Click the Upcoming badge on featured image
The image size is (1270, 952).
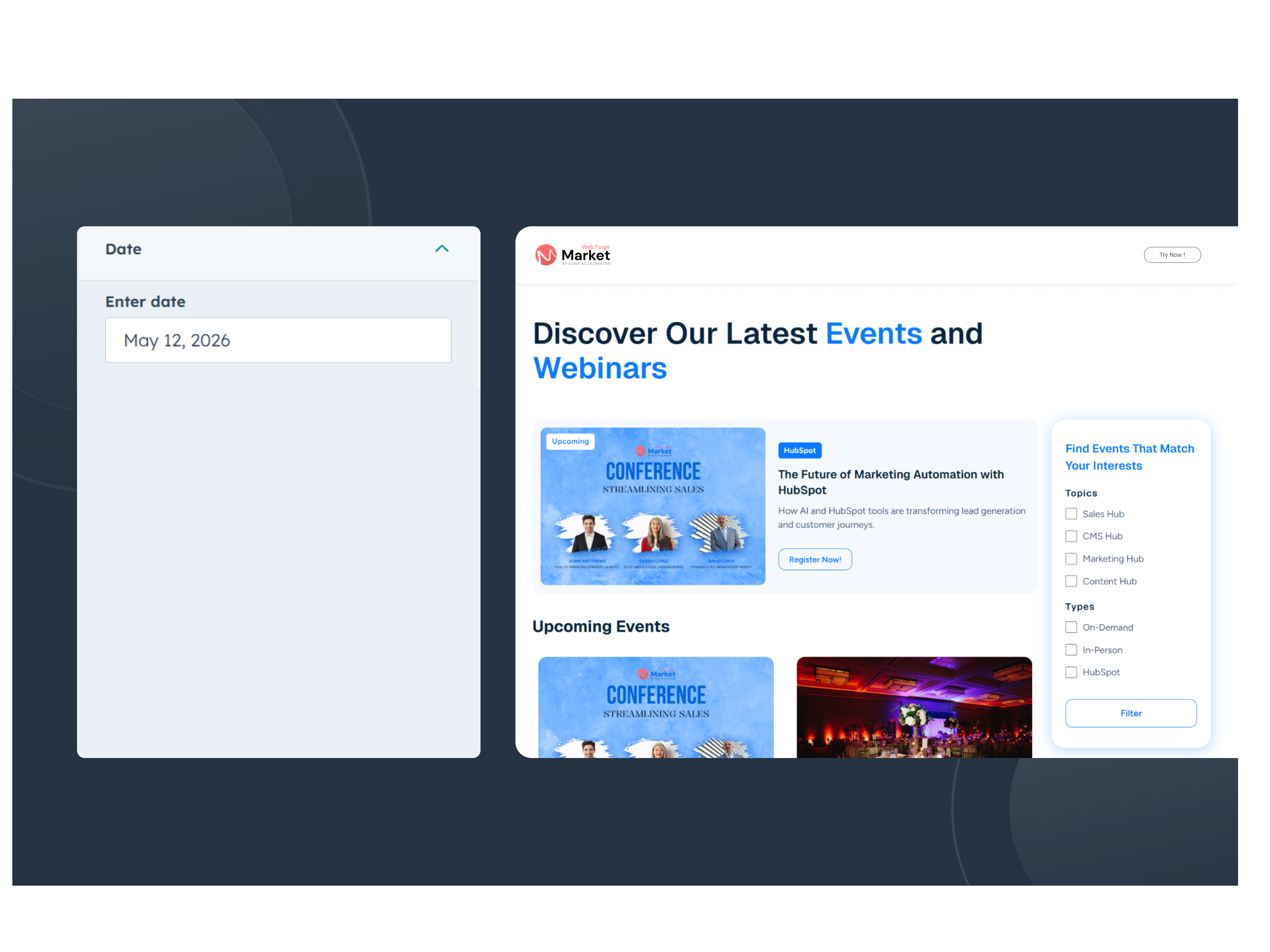pyautogui.click(x=570, y=441)
